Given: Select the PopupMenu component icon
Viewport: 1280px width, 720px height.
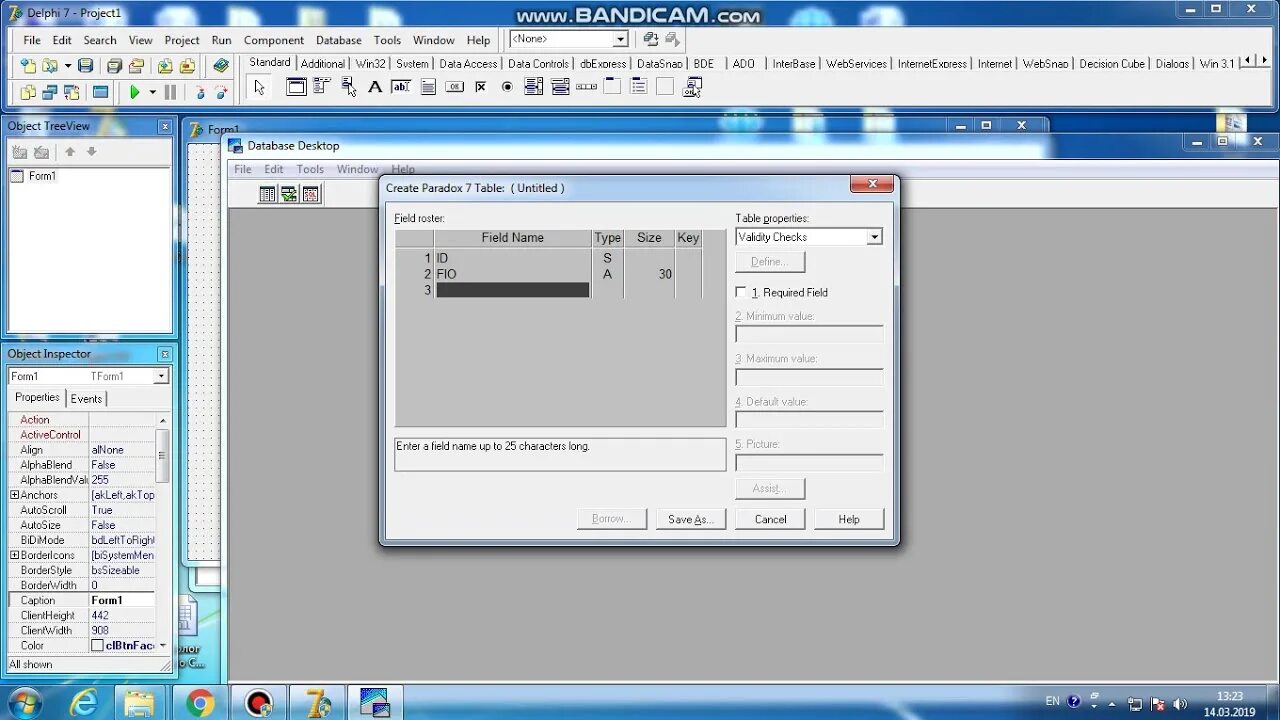Looking at the screenshot, I should 349,87.
